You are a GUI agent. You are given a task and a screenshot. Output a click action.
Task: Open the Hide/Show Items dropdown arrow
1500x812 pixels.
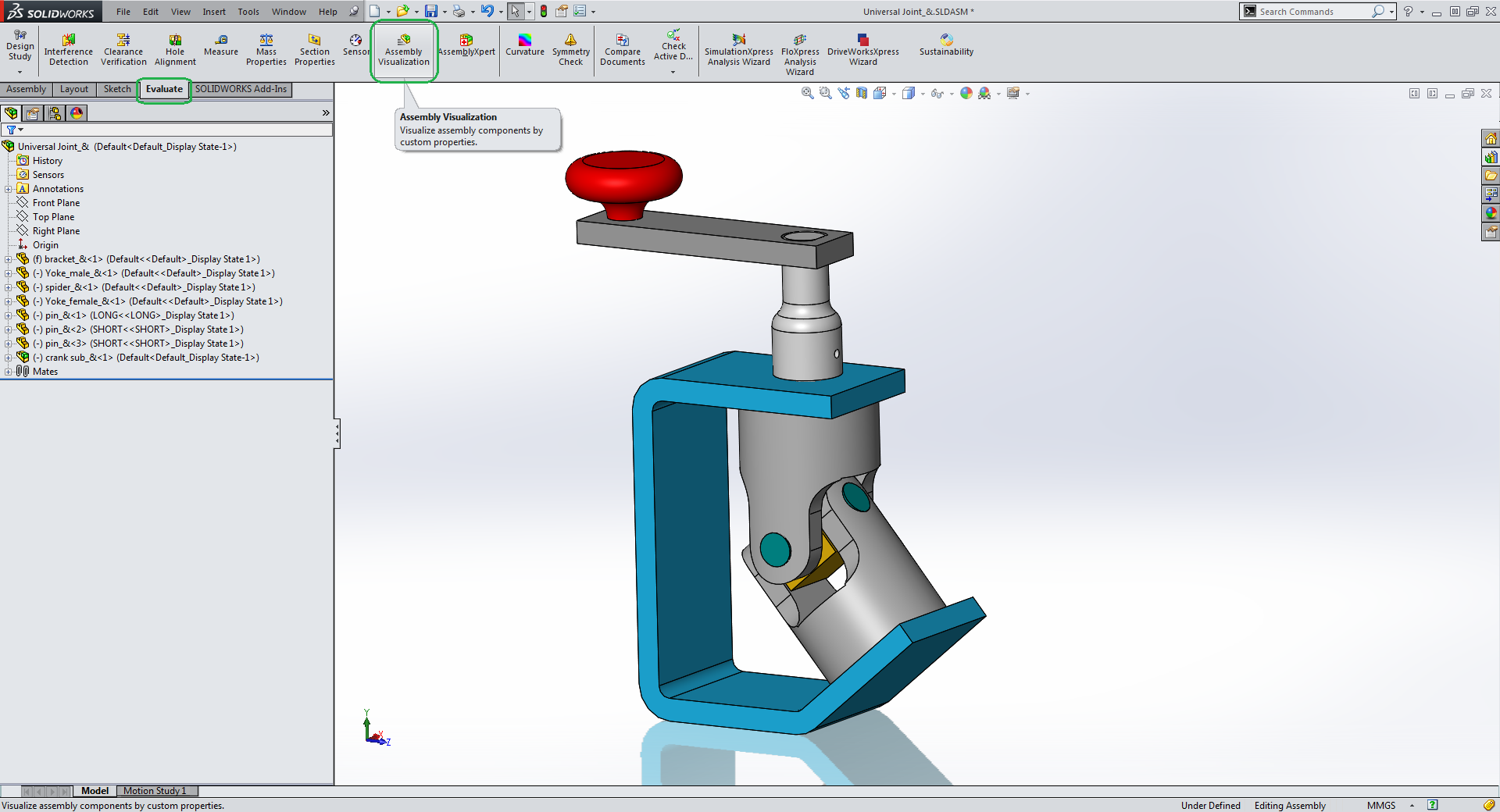tap(952, 94)
